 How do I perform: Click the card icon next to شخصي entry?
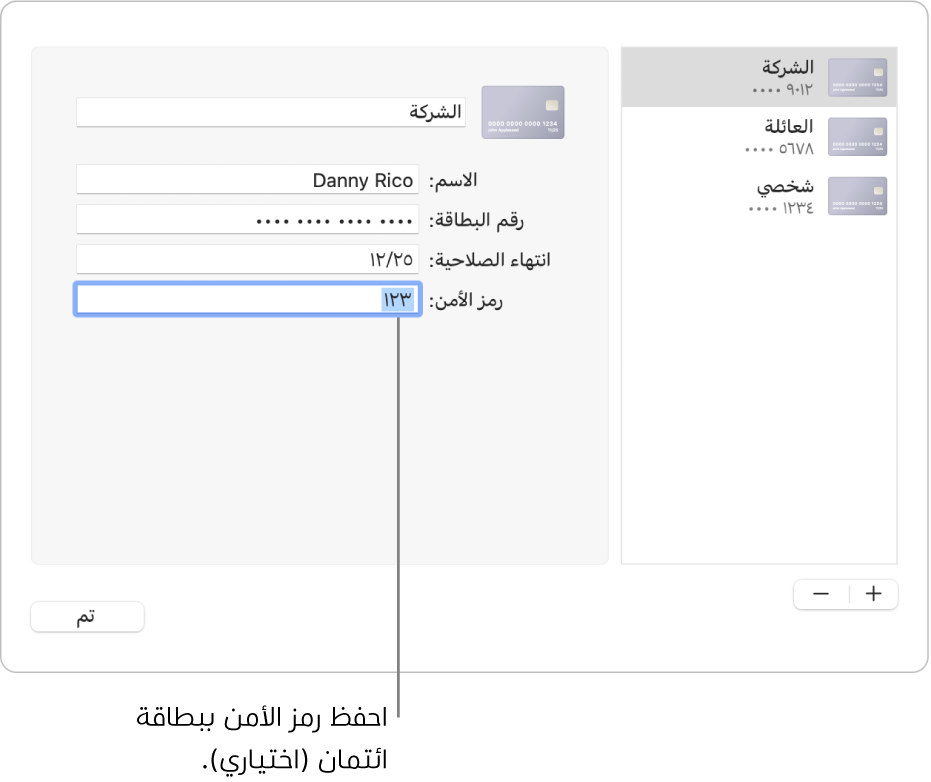[x=858, y=195]
